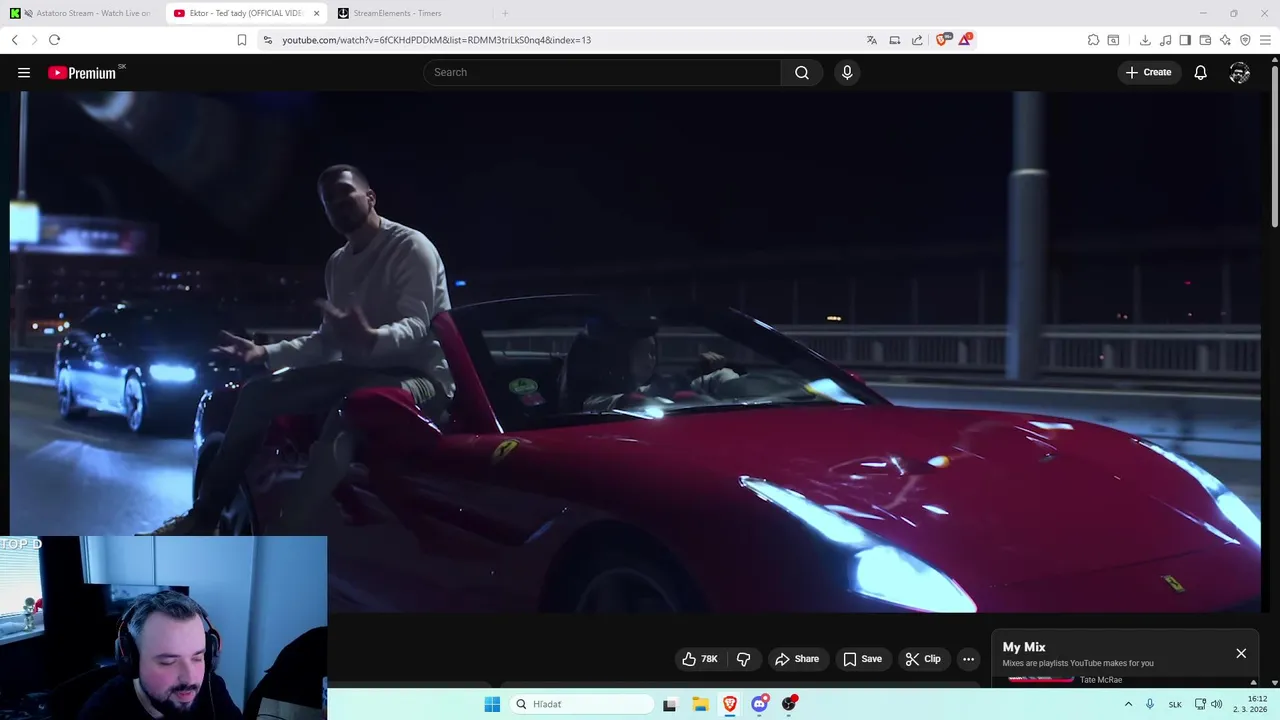This screenshot has width=1280, height=720.
Task: Open Brave Shields lion icon
Action: pyautogui.click(x=943, y=40)
